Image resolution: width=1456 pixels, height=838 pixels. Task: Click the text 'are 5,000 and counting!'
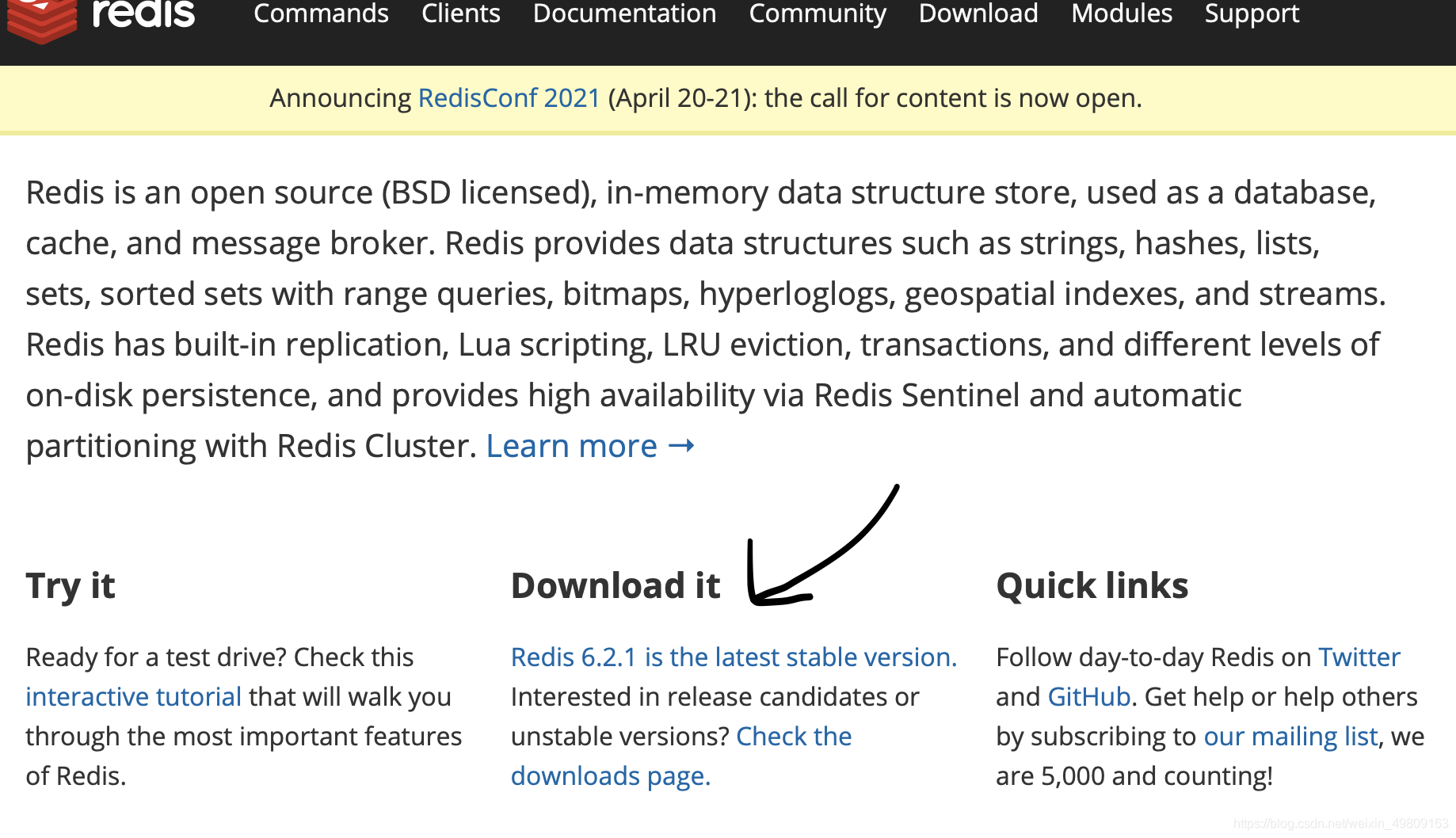pyautogui.click(x=1134, y=776)
